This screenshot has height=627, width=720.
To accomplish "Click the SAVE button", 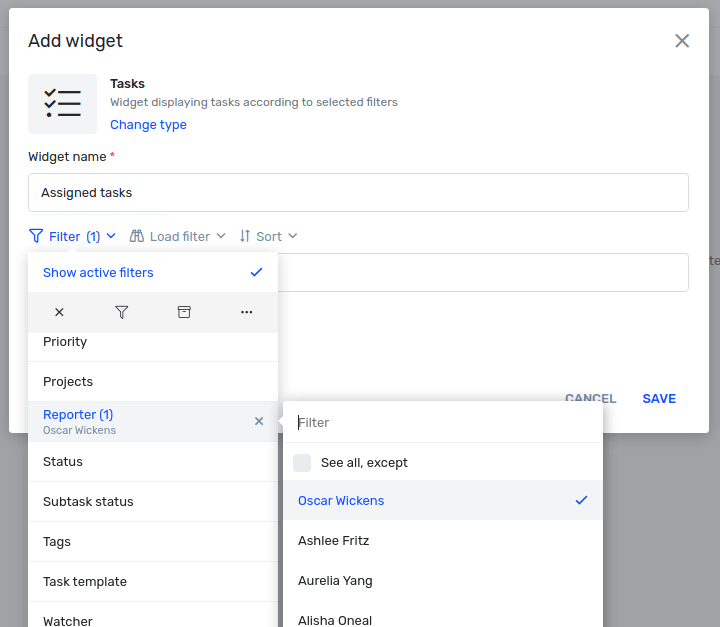I will [659, 399].
